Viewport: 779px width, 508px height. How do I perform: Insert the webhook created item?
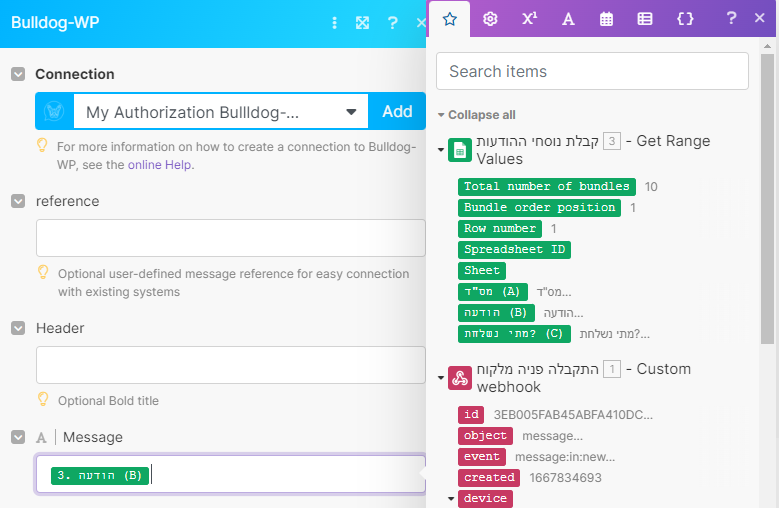(x=489, y=477)
